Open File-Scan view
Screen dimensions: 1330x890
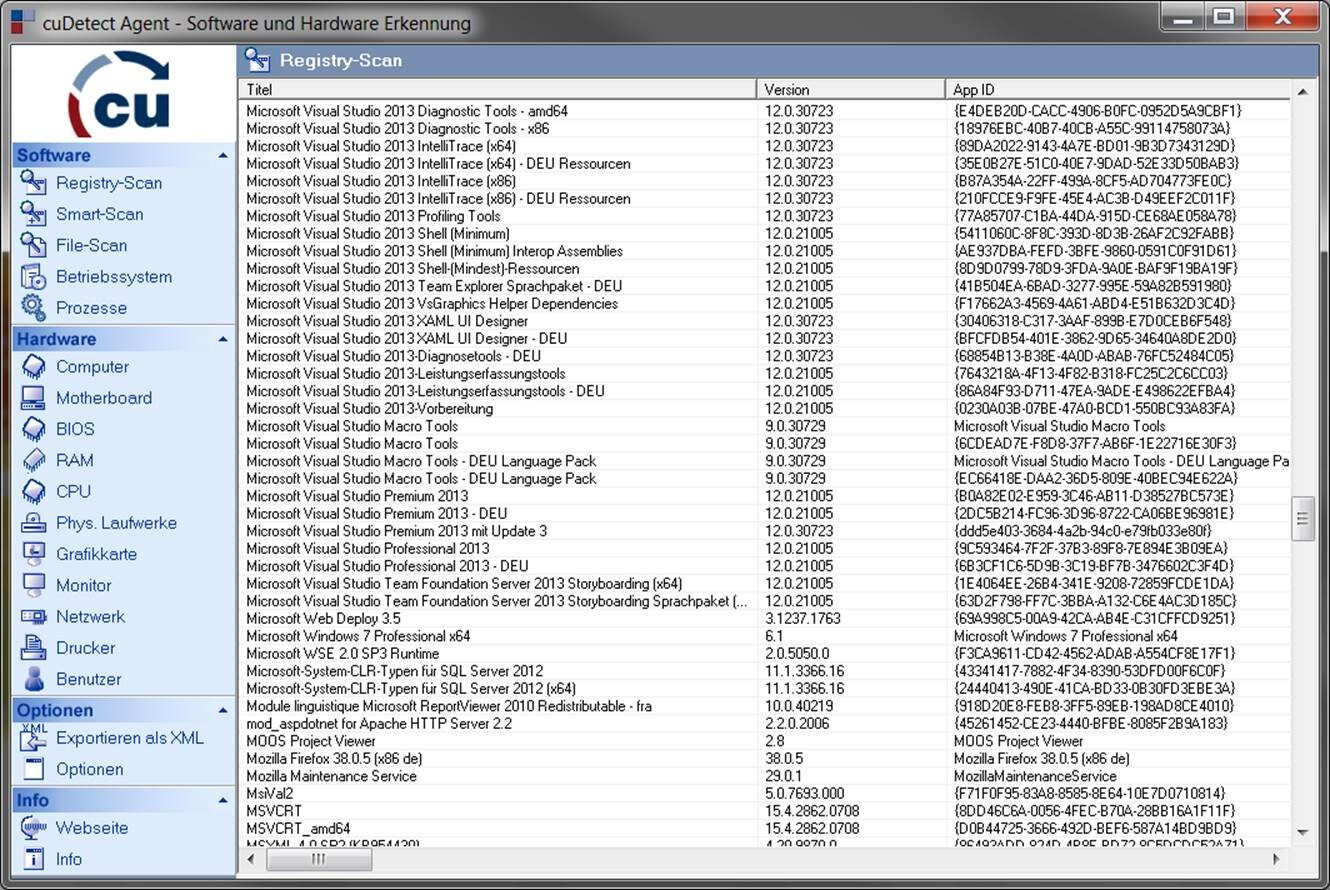click(x=91, y=245)
